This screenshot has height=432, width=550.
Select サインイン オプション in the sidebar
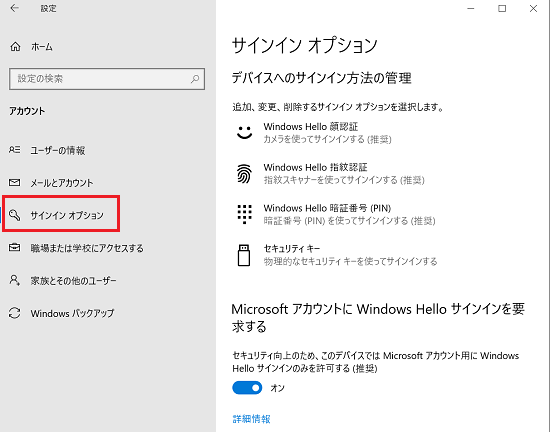pyautogui.click(x=67, y=215)
